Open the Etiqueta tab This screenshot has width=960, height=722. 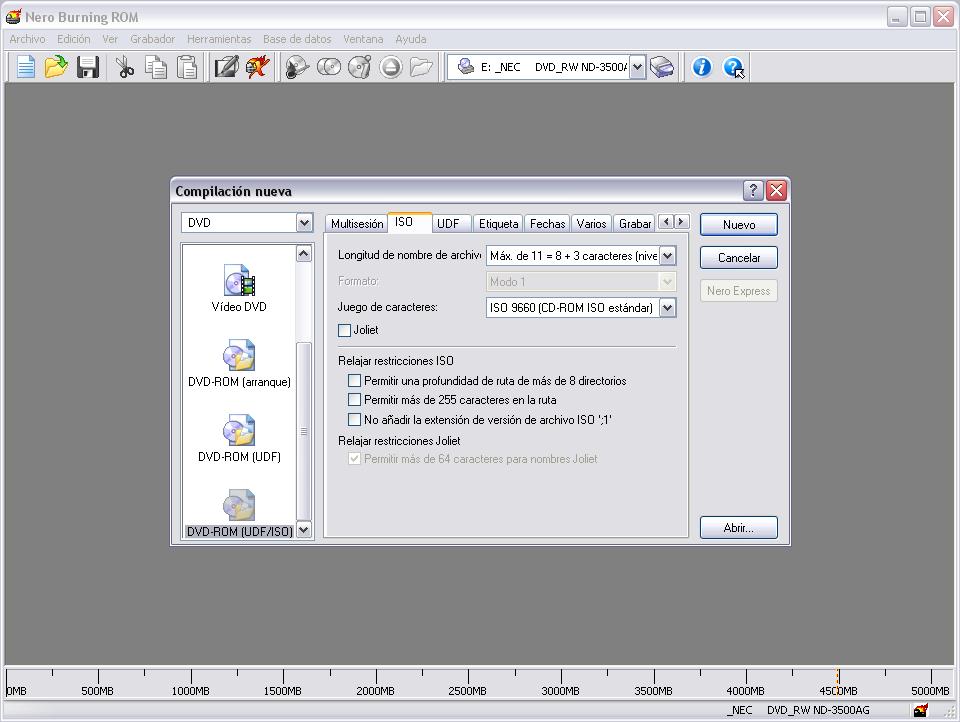tap(498, 224)
